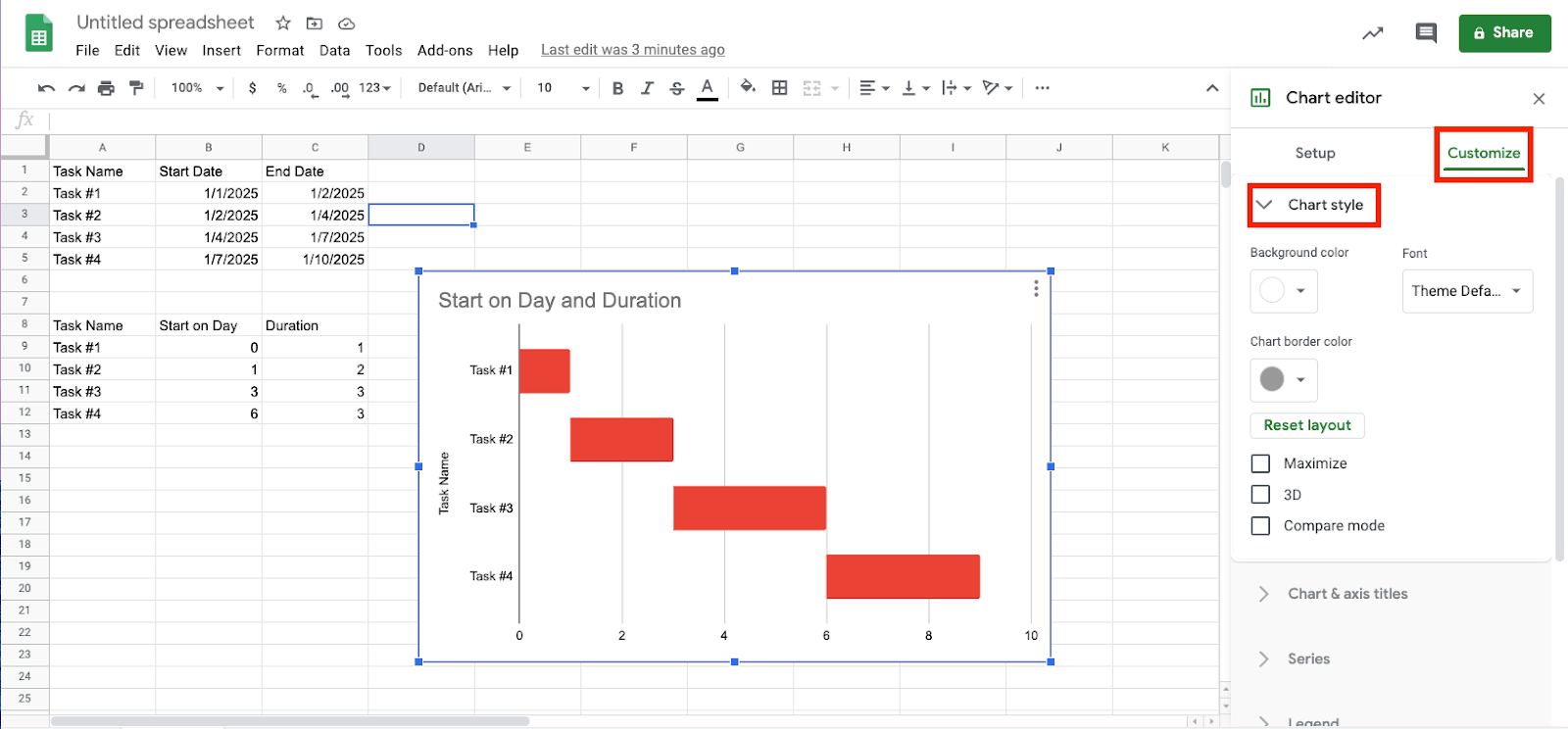Click the Reset layout button

1306,425
